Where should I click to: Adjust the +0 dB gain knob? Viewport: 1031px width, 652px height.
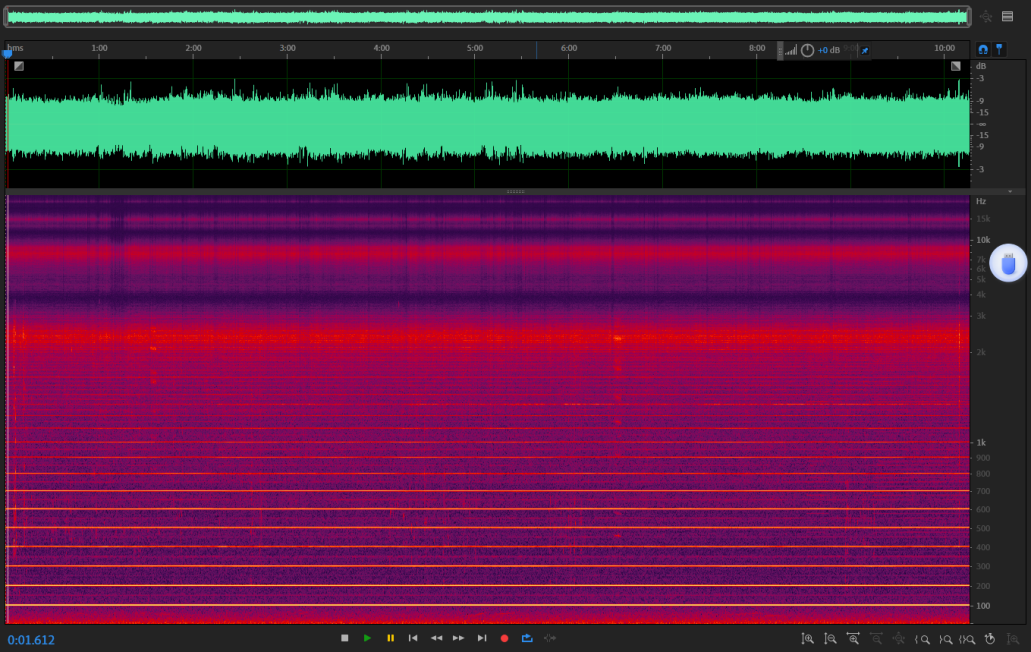[808, 50]
